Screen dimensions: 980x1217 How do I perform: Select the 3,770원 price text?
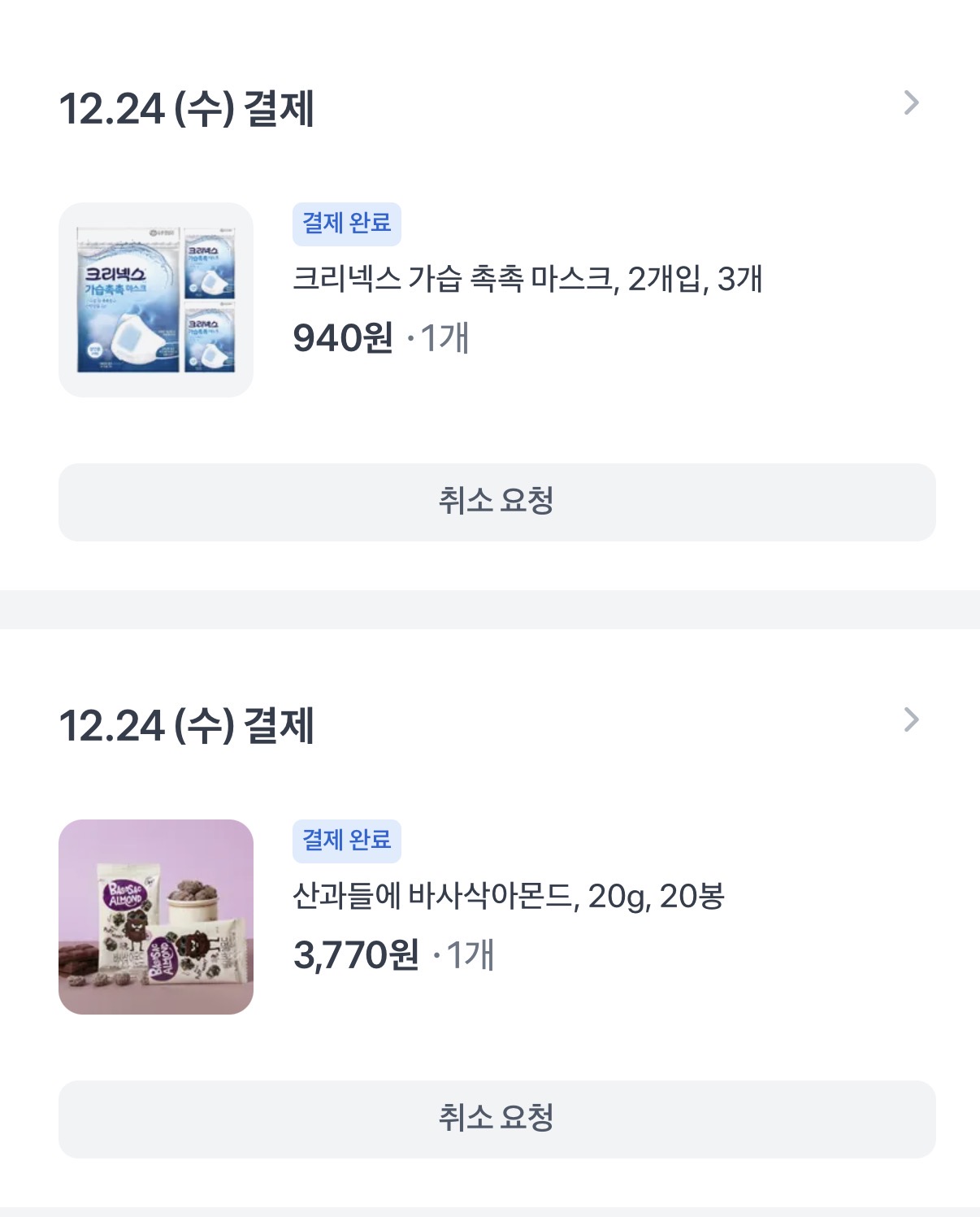click(355, 955)
